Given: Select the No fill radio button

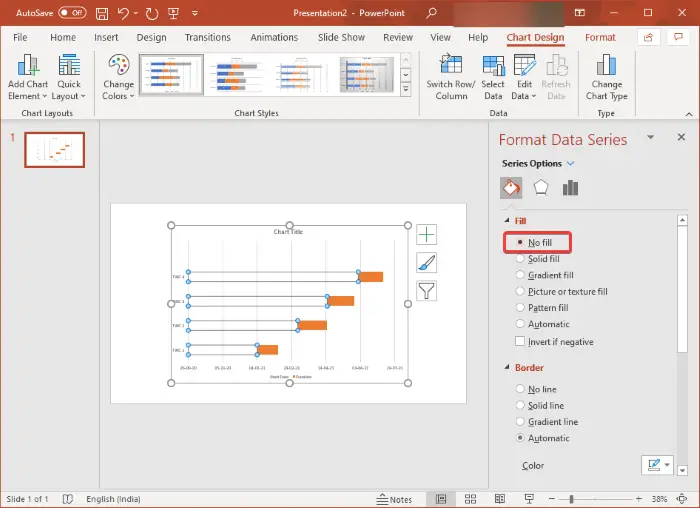Looking at the screenshot, I should pyautogui.click(x=520, y=242).
